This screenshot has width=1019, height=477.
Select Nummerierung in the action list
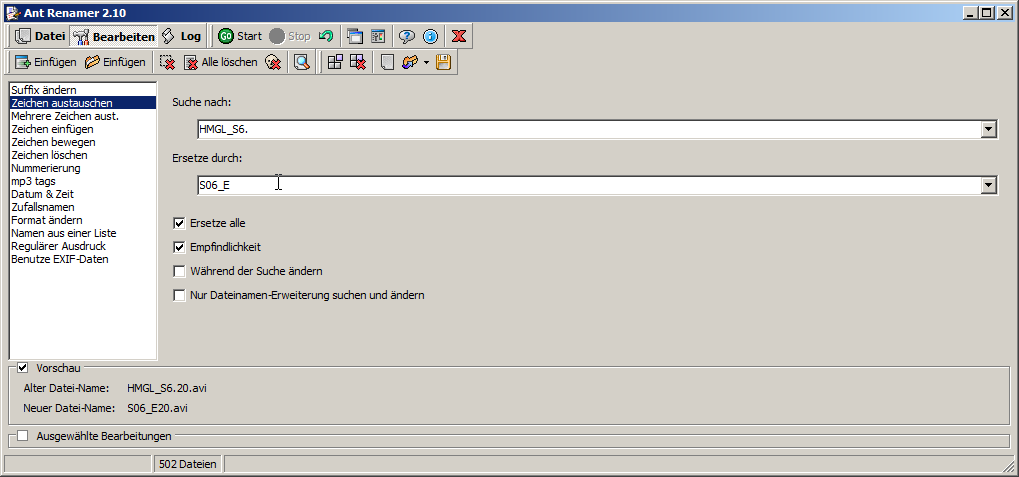click(x=45, y=168)
